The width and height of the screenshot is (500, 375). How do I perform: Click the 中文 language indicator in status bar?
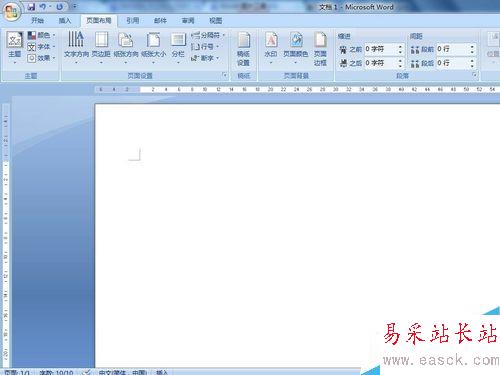[123, 372]
